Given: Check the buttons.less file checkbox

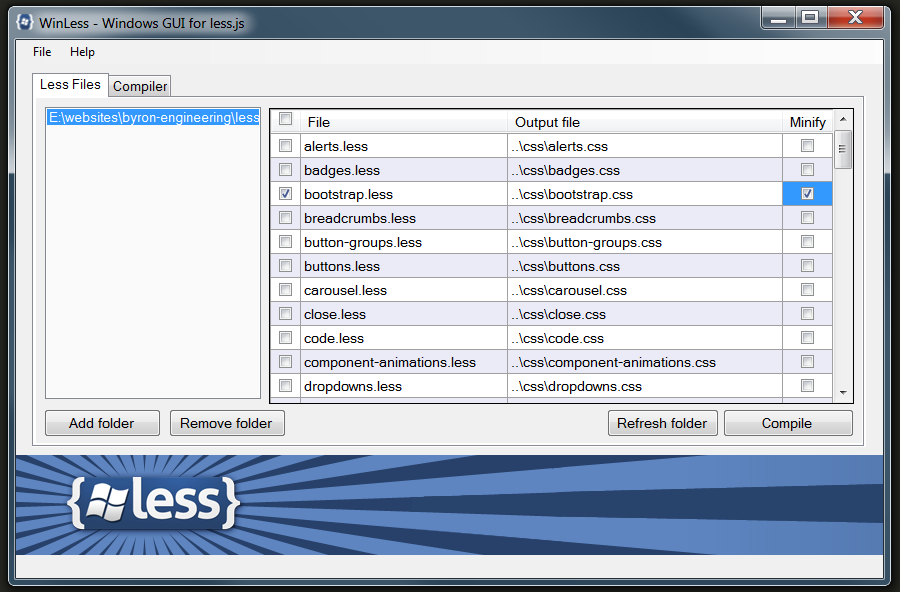Looking at the screenshot, I should click(x=285, y=265).
